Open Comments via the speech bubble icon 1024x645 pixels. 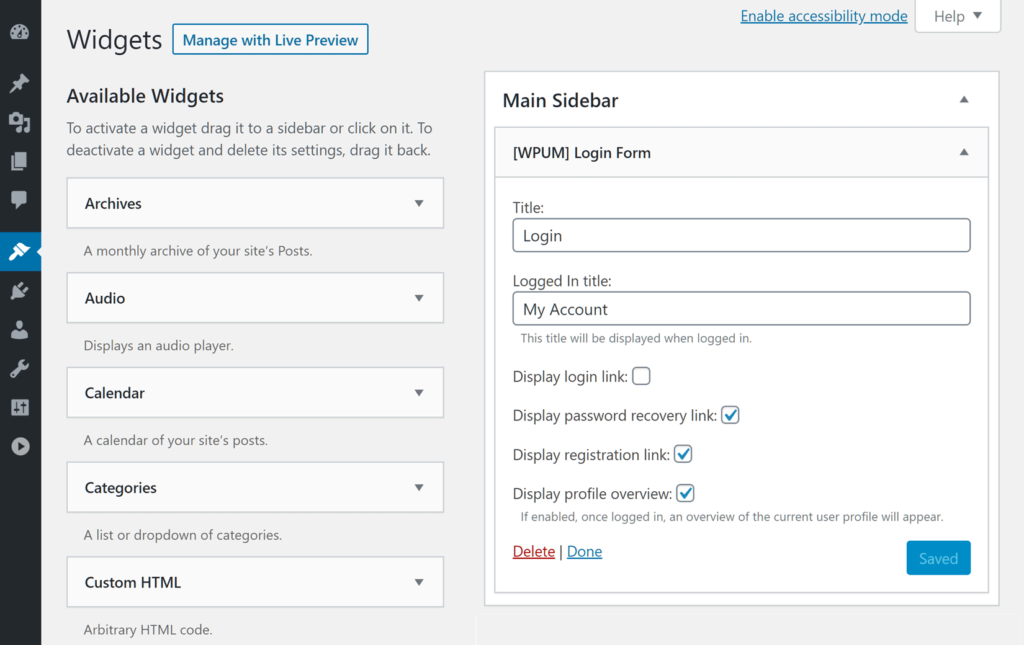(x=20, y=200)
